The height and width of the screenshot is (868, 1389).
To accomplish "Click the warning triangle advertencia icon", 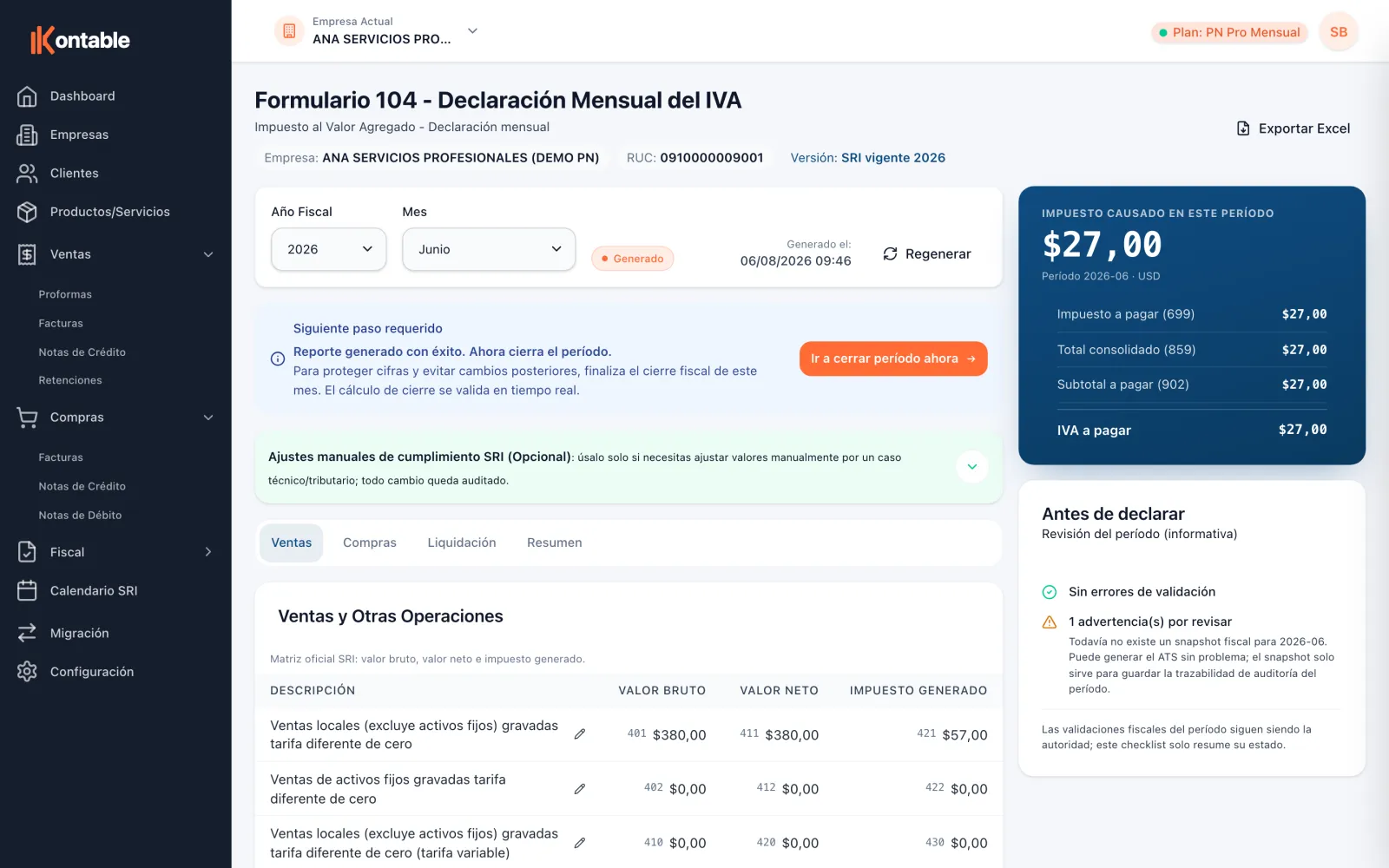I will coord(1050,622).
